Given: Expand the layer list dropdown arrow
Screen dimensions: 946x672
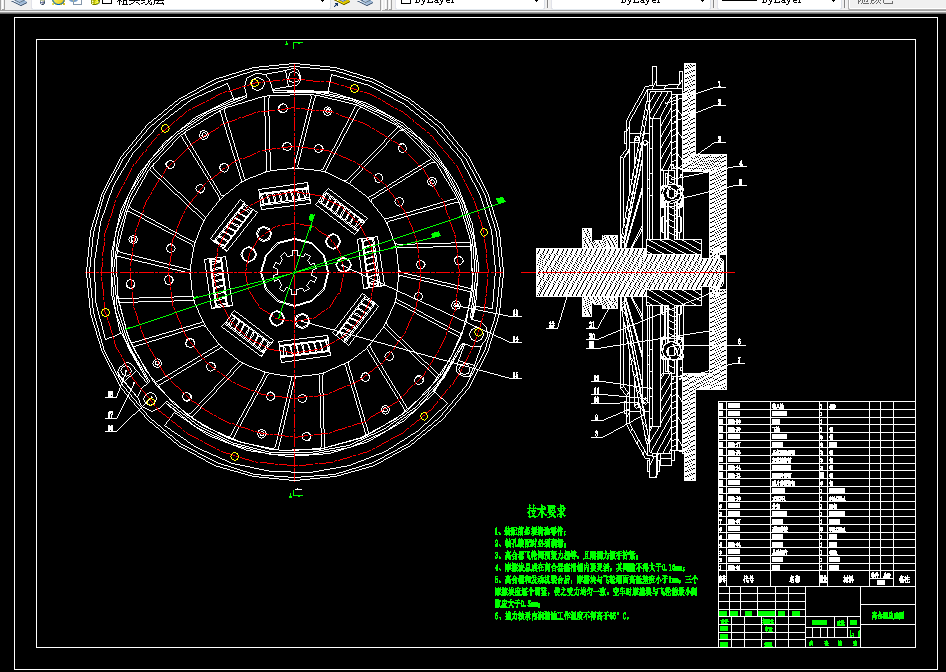Looking at the screenshot, I should 323,2.
